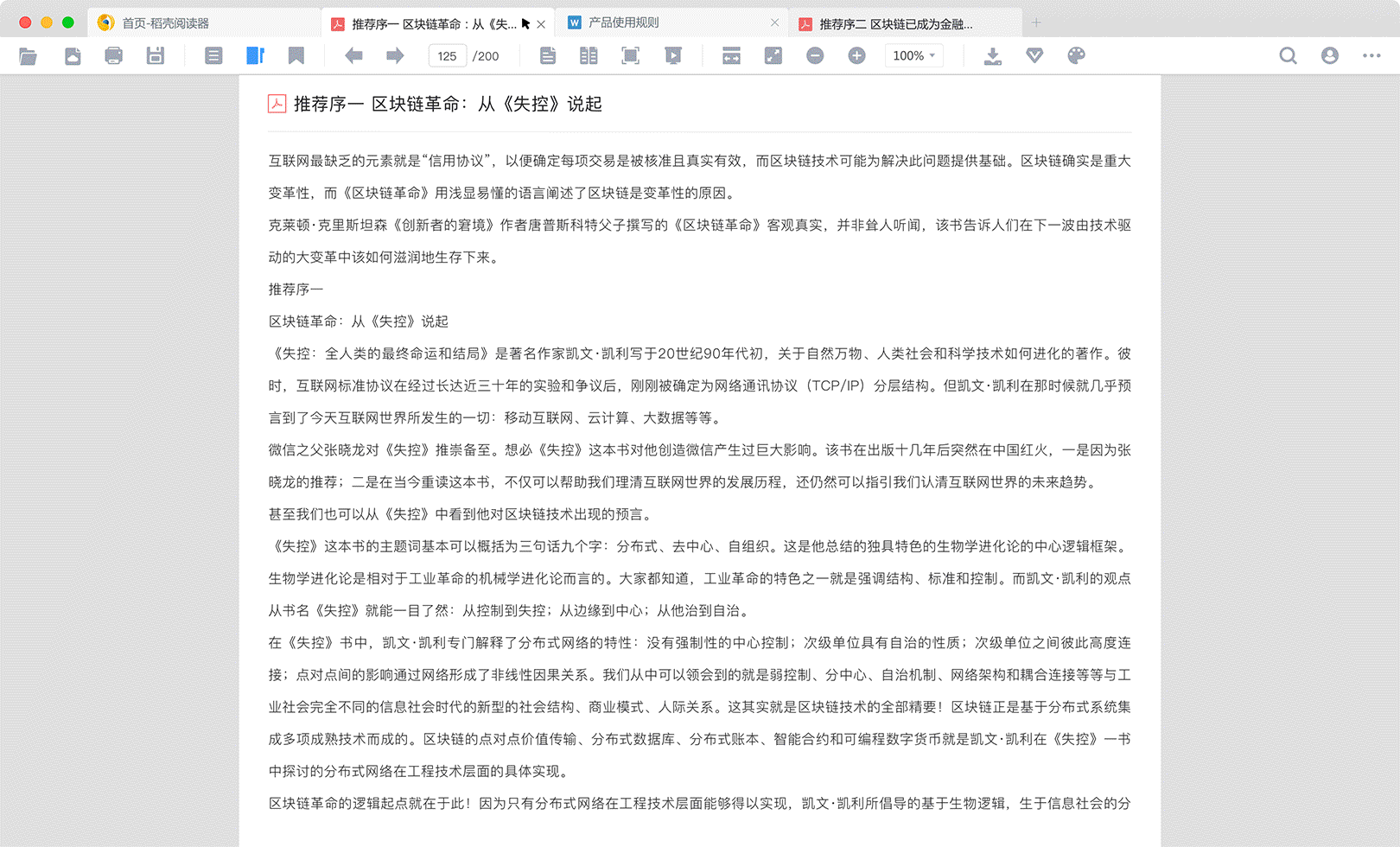The height and width of the screenshot is (847, 1400).
Task: Click the page number input showing 125
Action: [x=447, y=55]
